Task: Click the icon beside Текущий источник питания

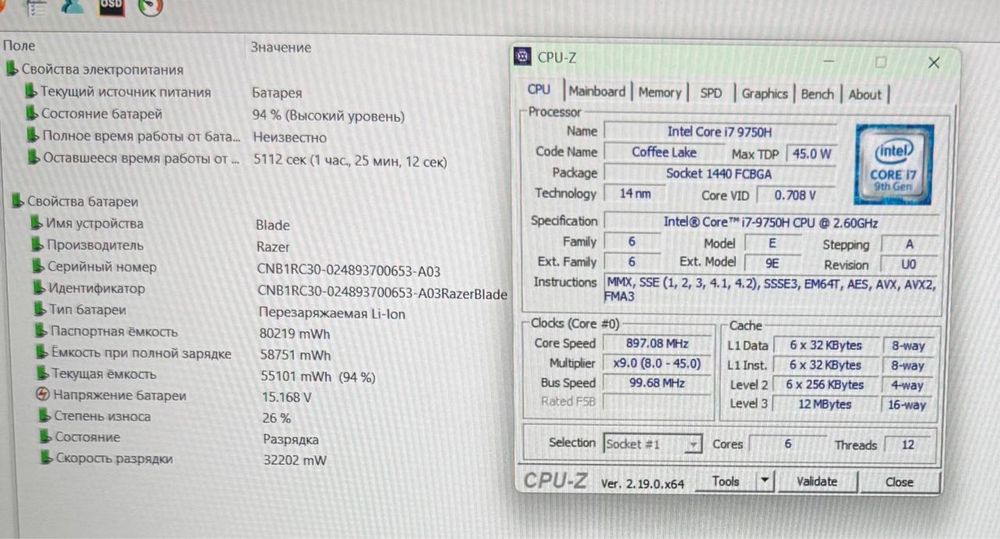Action: [x=31, y=91]
